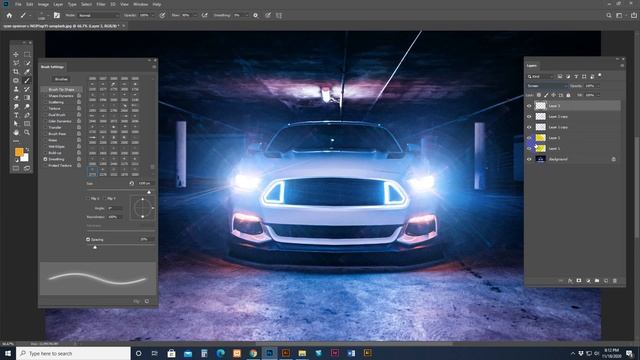Select Brush Tip Shape option
The height and width of the screenshot is (360, 640).
point(61,89)
